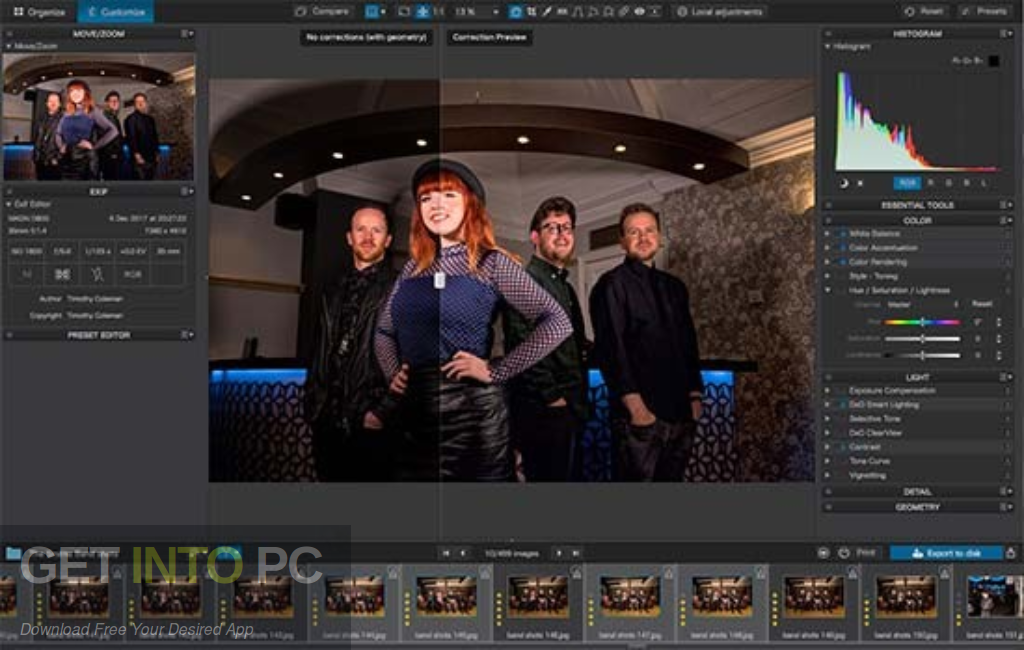Pick the white balance eyedropper tool
The height and width of the screenshot is (650, 1024).
547,12
